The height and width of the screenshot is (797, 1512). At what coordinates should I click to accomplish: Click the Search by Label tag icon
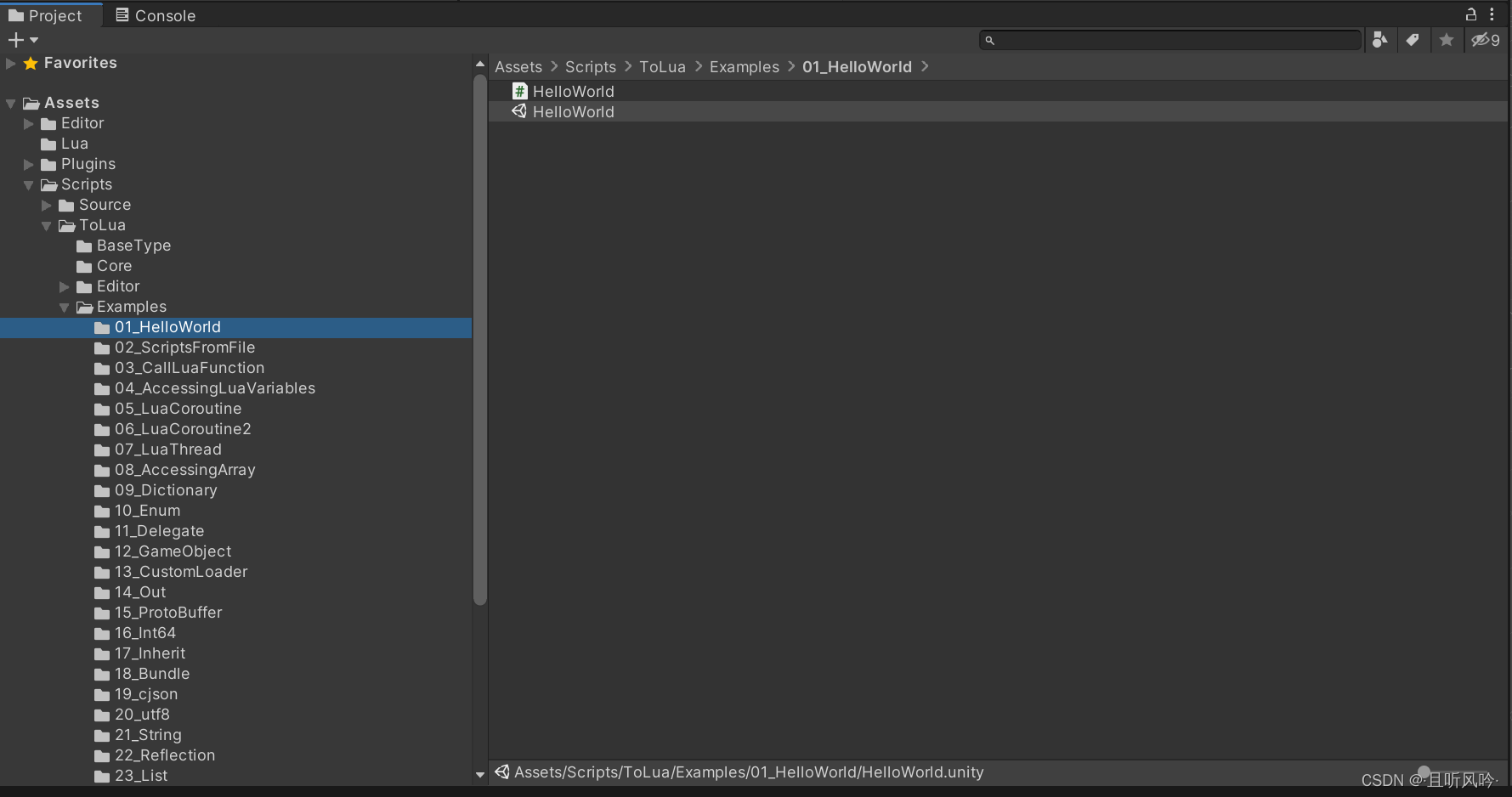tap(1413, 39)
